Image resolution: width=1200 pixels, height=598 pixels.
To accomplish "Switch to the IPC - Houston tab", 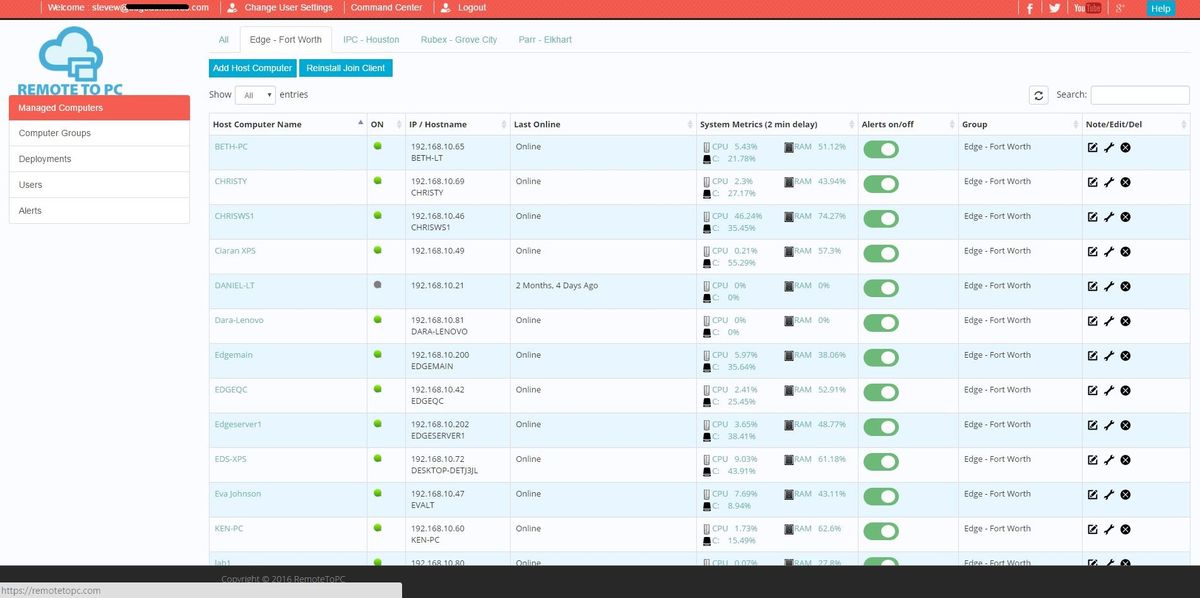I will (370, 39).
